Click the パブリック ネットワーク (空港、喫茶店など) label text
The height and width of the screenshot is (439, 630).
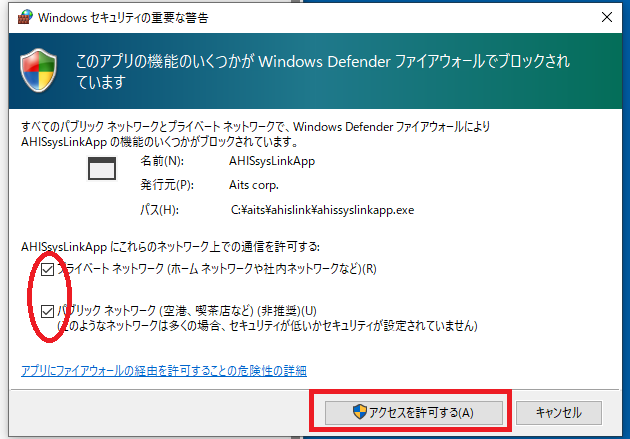tap(187, 310)
